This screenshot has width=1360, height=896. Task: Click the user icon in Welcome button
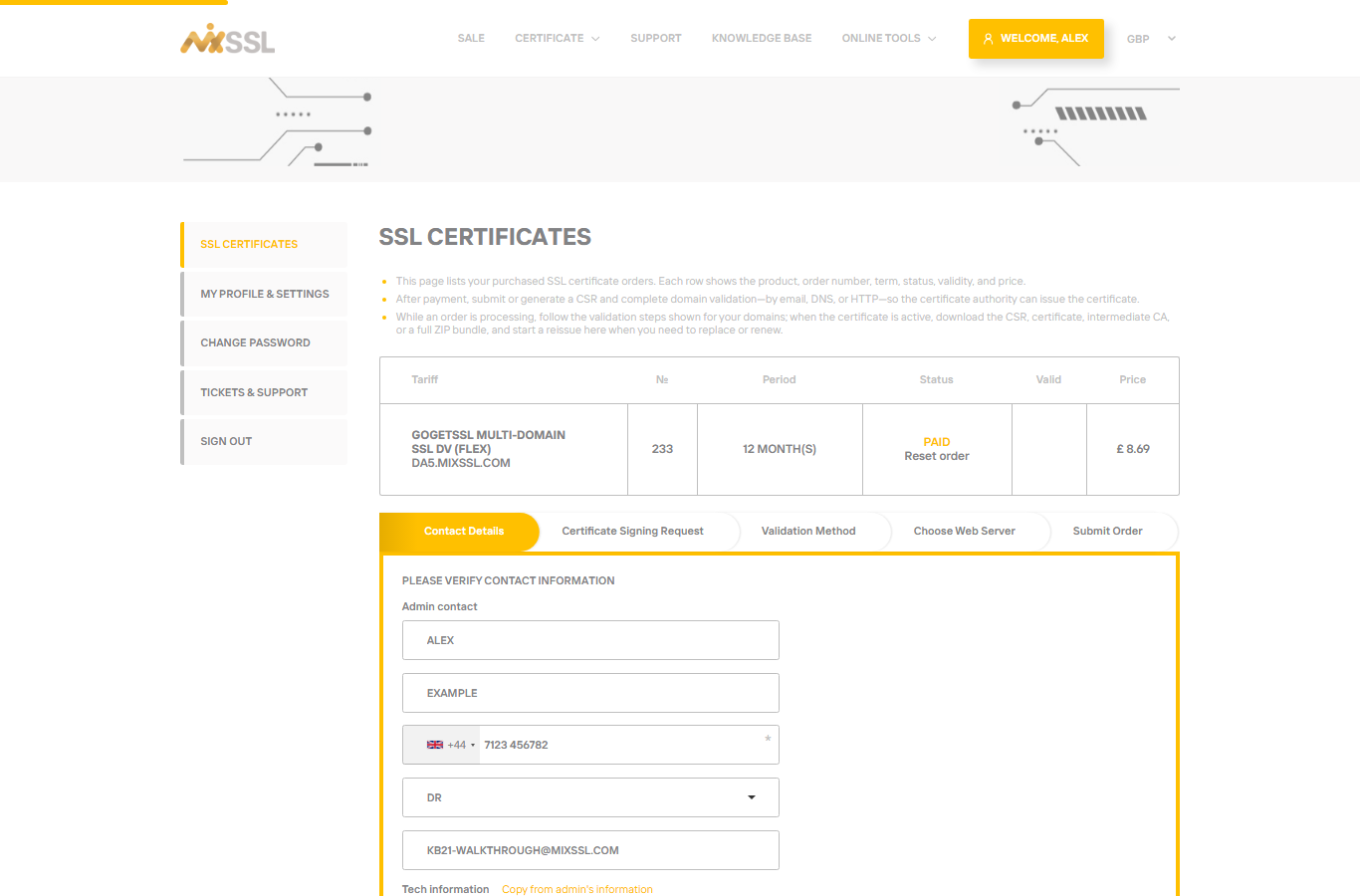[x=988, y=39]
